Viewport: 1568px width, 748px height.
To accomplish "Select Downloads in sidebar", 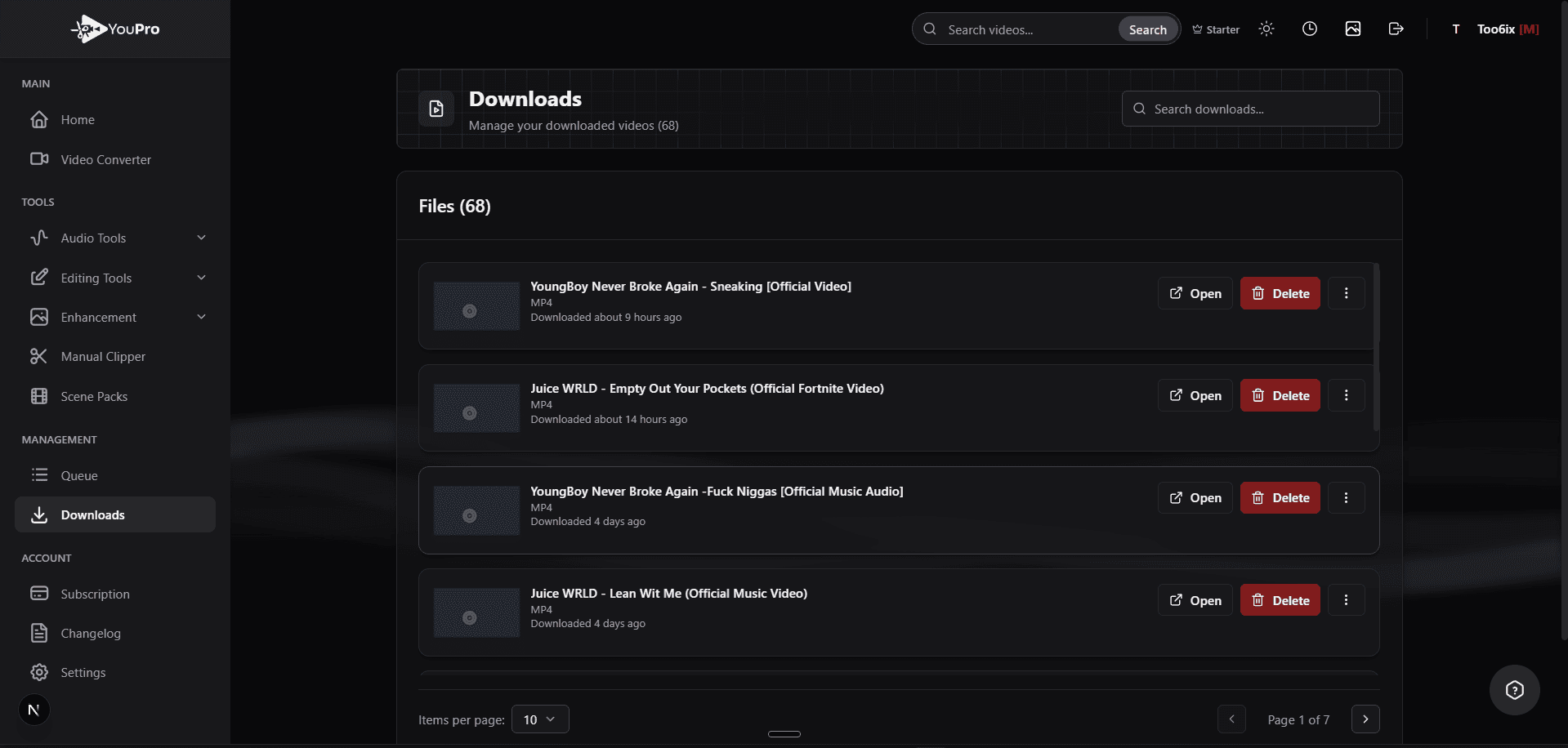I will [x=115, y=514].
